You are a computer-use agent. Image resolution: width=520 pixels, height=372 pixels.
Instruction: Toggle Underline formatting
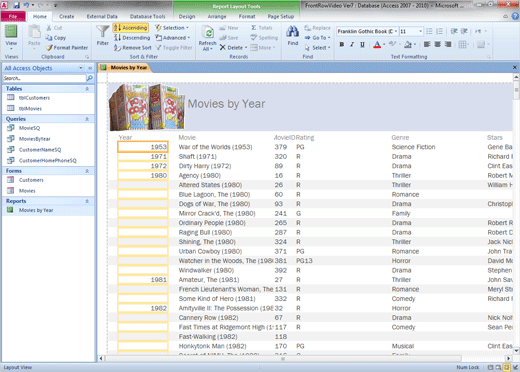[362, 44]
